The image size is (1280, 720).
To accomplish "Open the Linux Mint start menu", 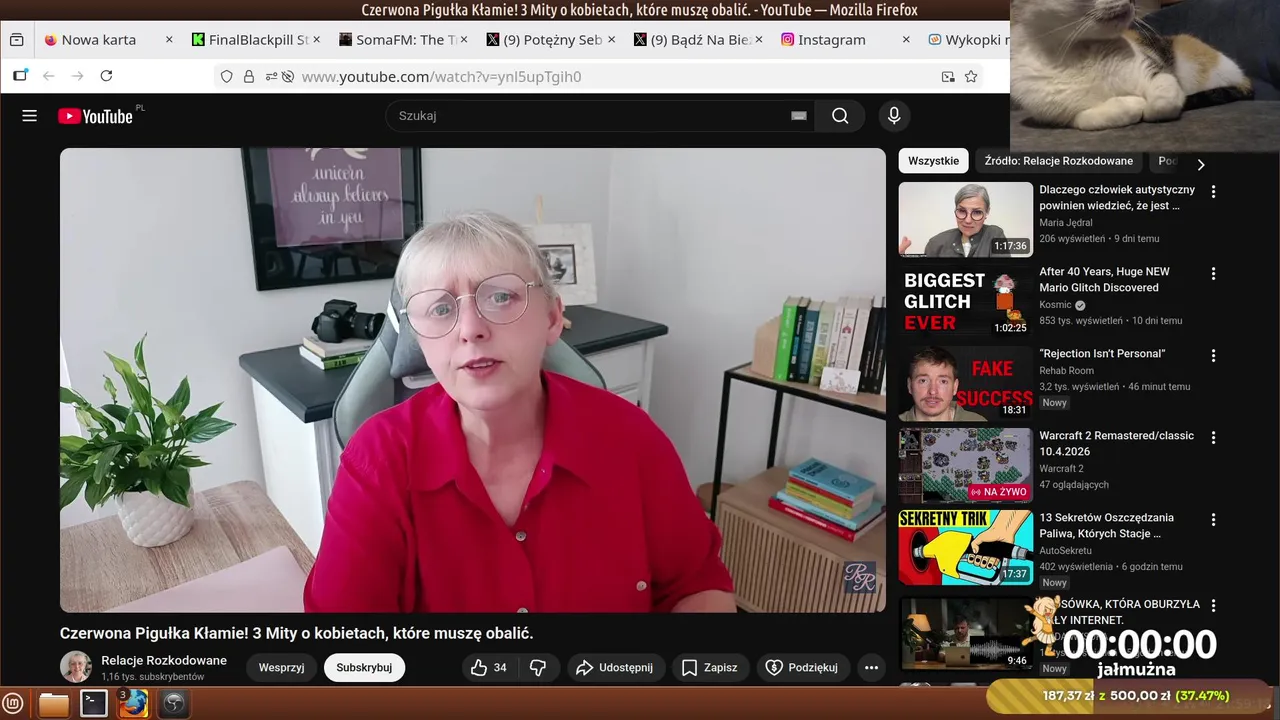I will pos(13,703).
